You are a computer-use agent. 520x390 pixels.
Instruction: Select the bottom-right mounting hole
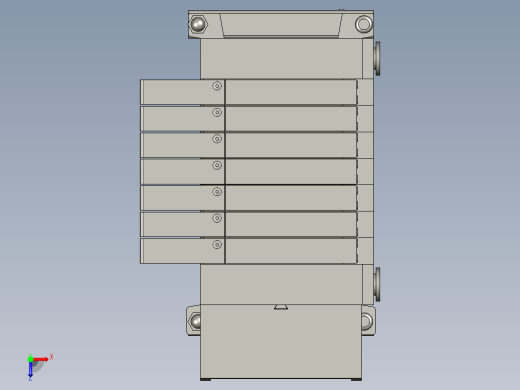tap(366, 321)
